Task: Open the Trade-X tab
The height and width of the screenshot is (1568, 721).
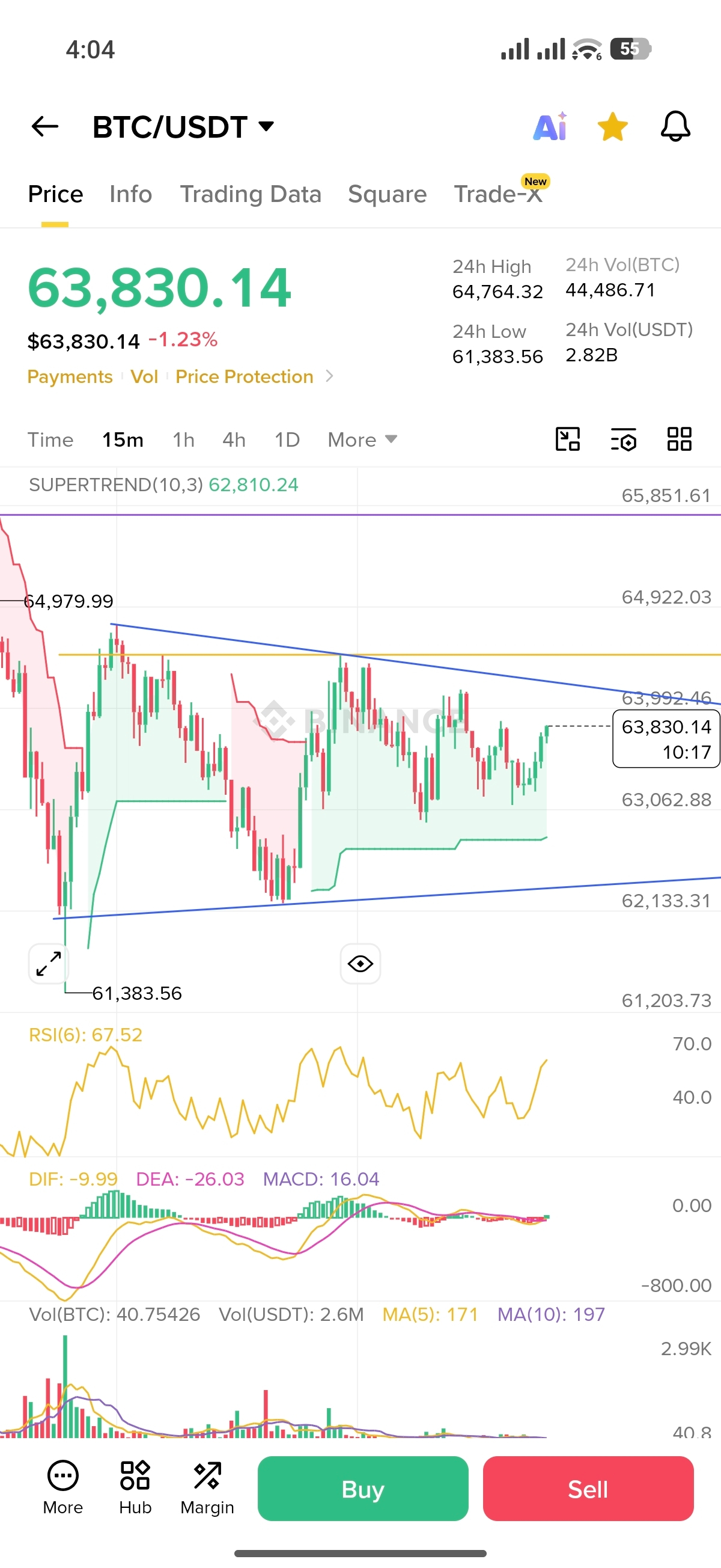Action: [x=497, y=194]
